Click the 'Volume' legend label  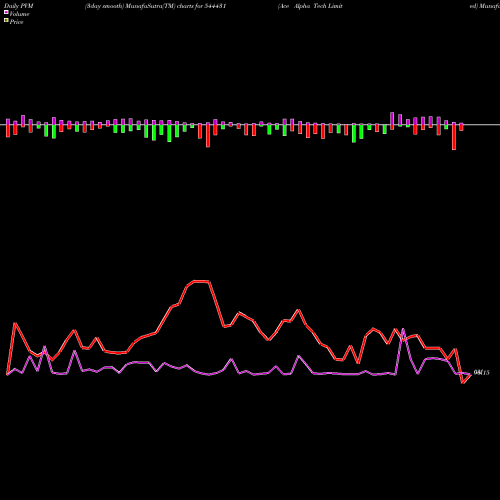(x=19, y=14)
